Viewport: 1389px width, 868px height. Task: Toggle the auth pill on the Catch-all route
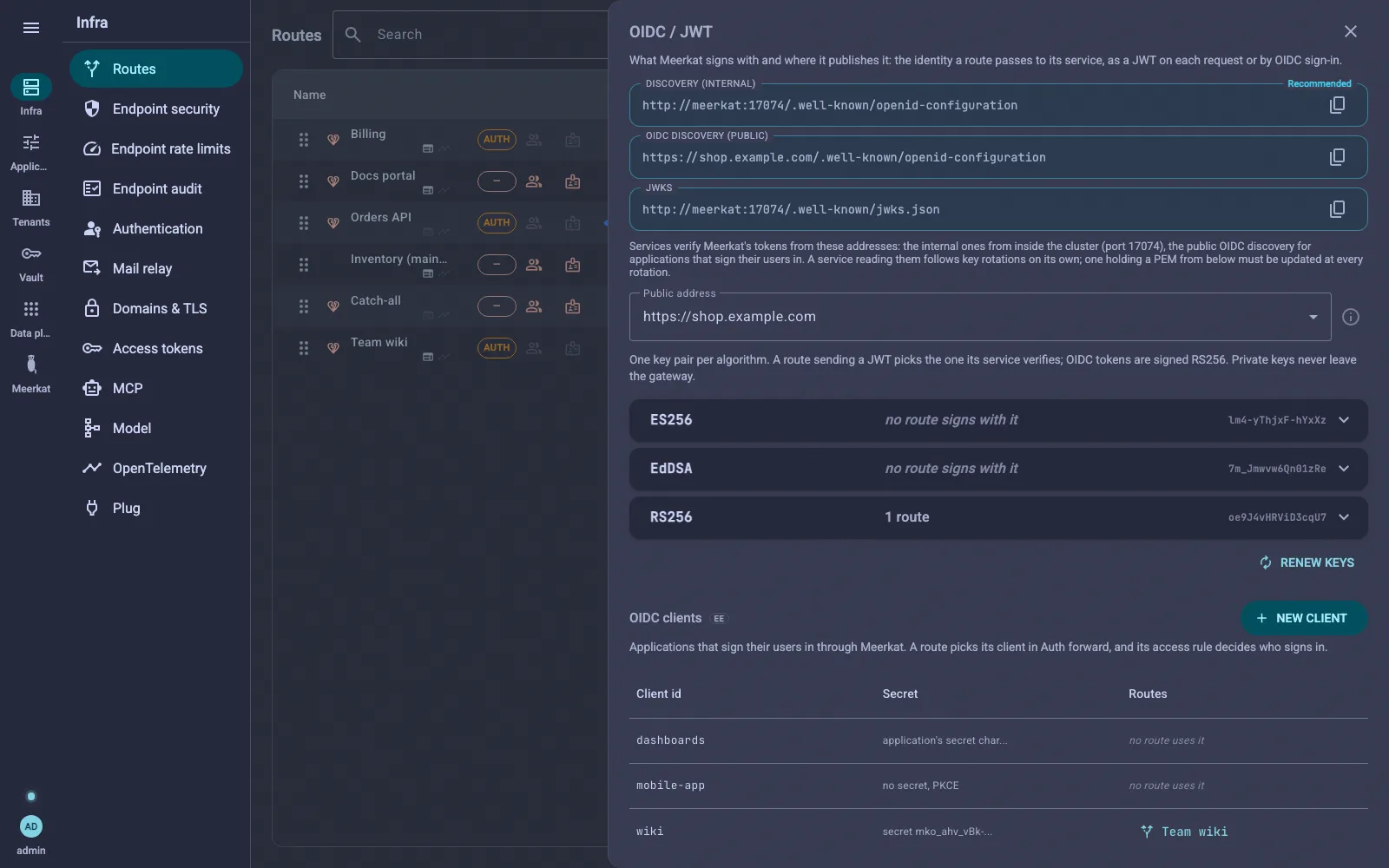(x=497, y=306)
